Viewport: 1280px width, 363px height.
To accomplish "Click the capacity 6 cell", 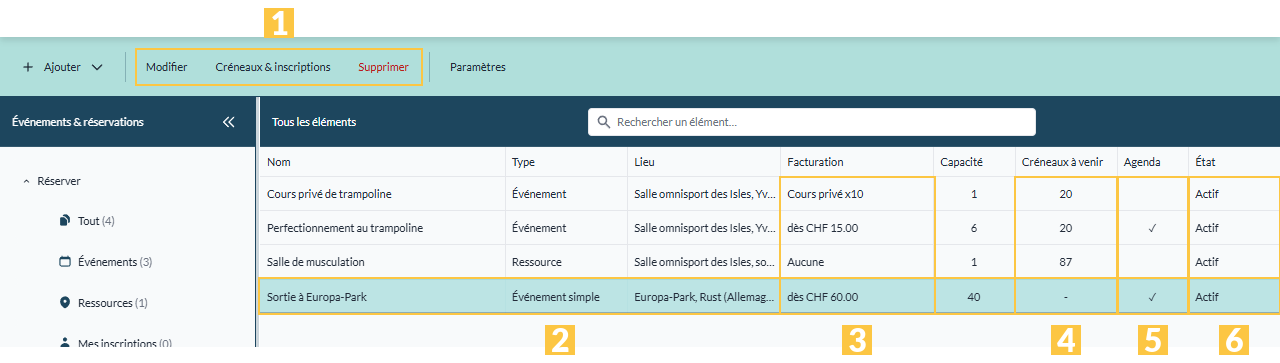I will pos(973,228).
